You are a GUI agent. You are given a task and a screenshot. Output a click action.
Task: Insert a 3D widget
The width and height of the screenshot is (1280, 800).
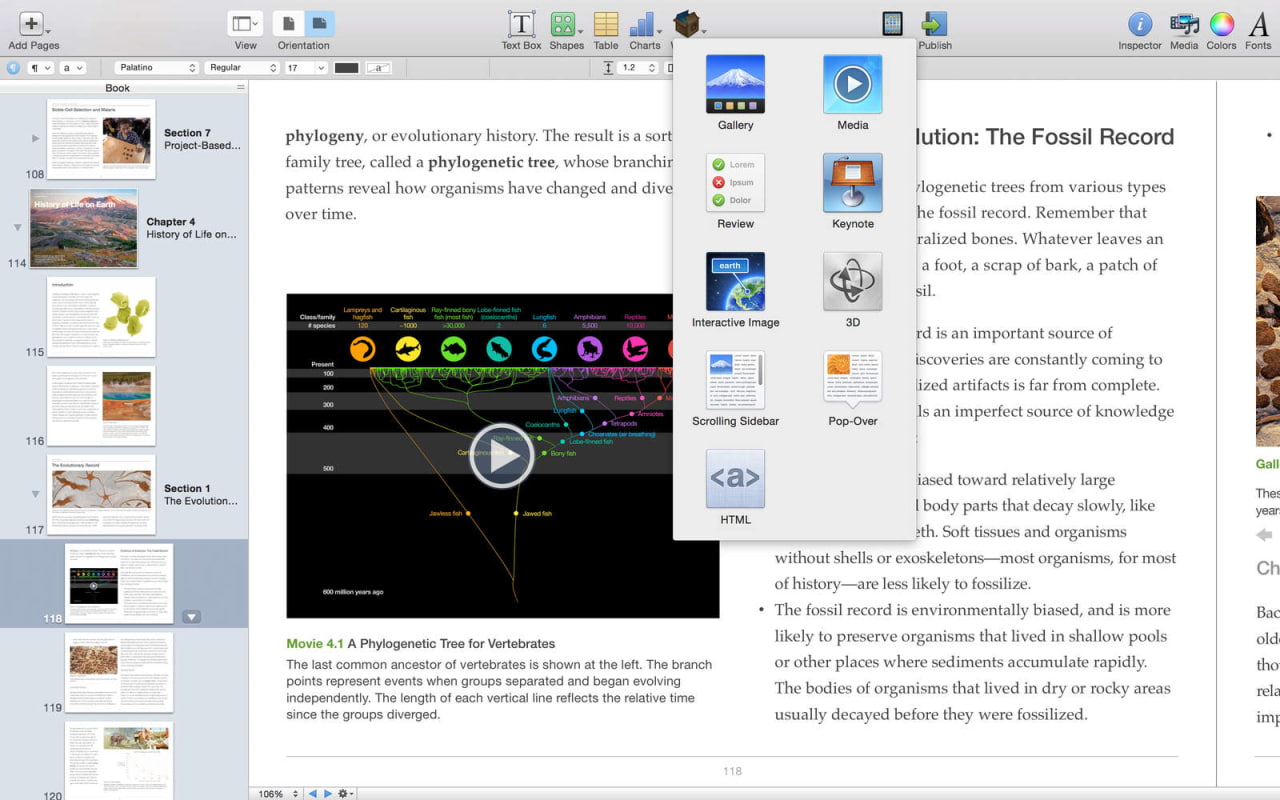[852, 281]
